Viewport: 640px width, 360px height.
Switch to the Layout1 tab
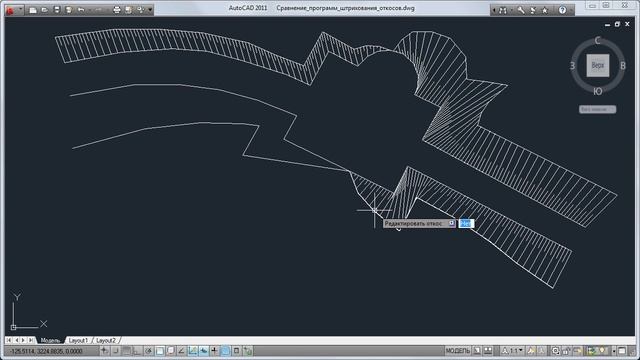click(78, 340)
